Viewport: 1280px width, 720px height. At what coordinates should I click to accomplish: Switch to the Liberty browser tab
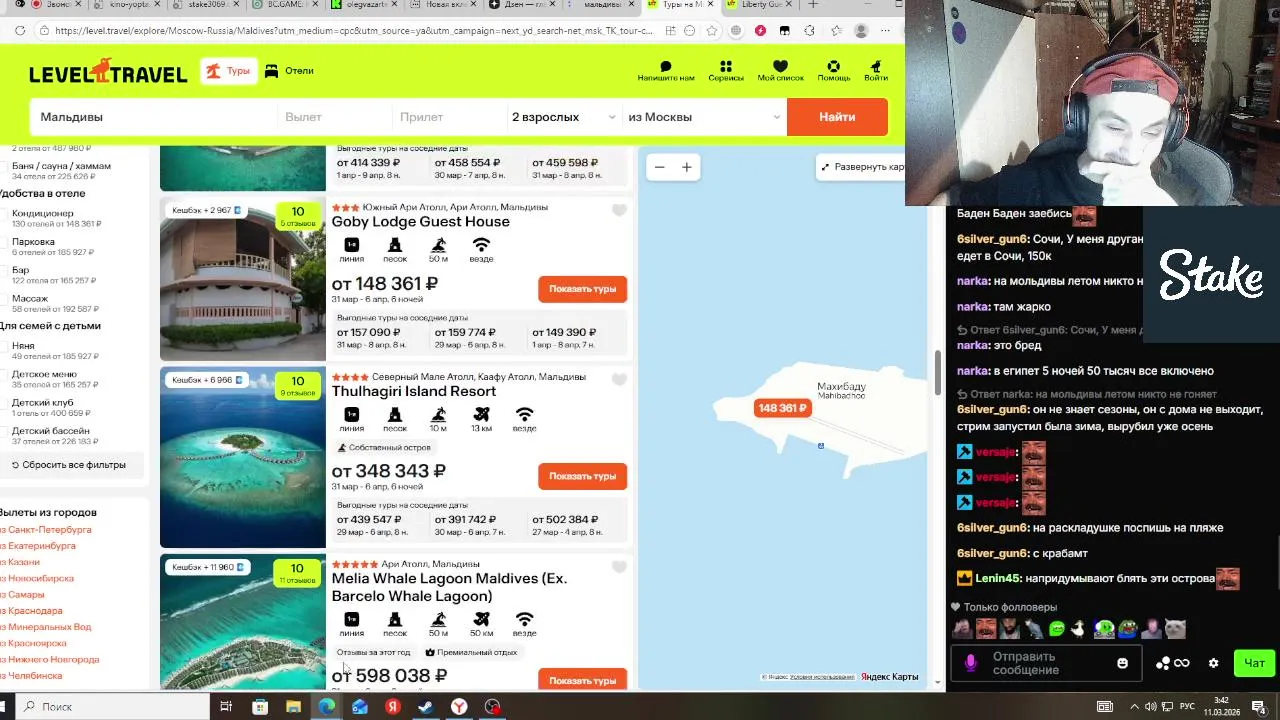click(760, 5)
